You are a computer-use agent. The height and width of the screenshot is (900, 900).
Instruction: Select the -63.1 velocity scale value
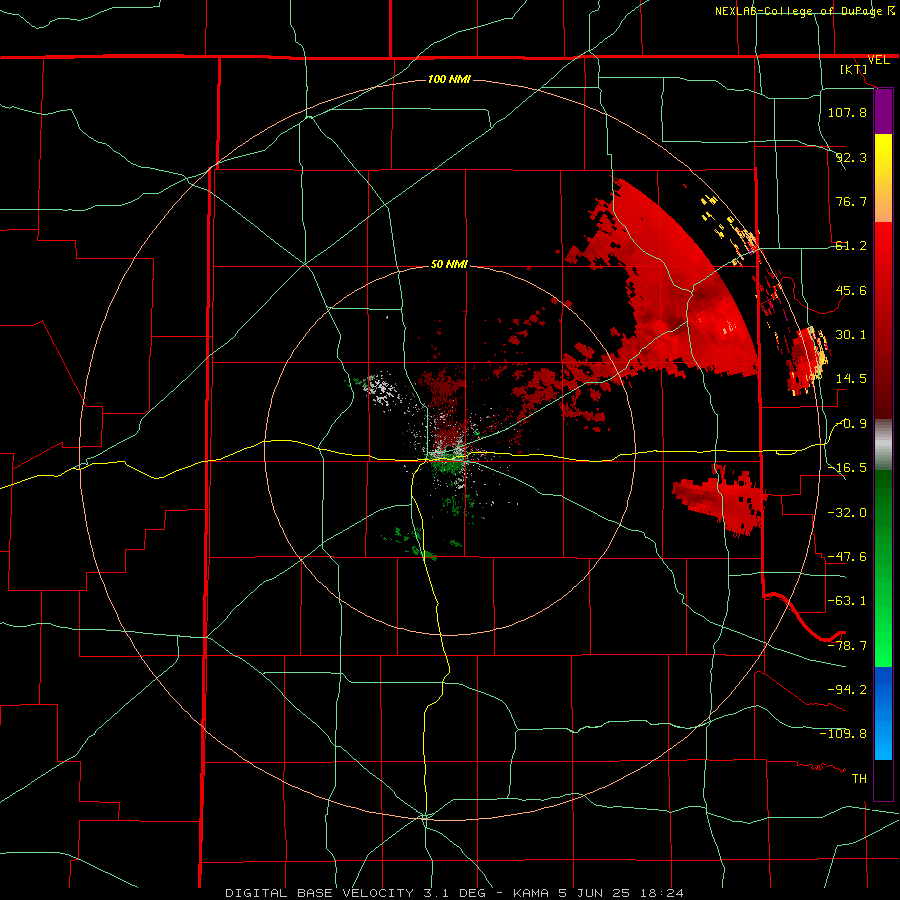click(847, 601)
